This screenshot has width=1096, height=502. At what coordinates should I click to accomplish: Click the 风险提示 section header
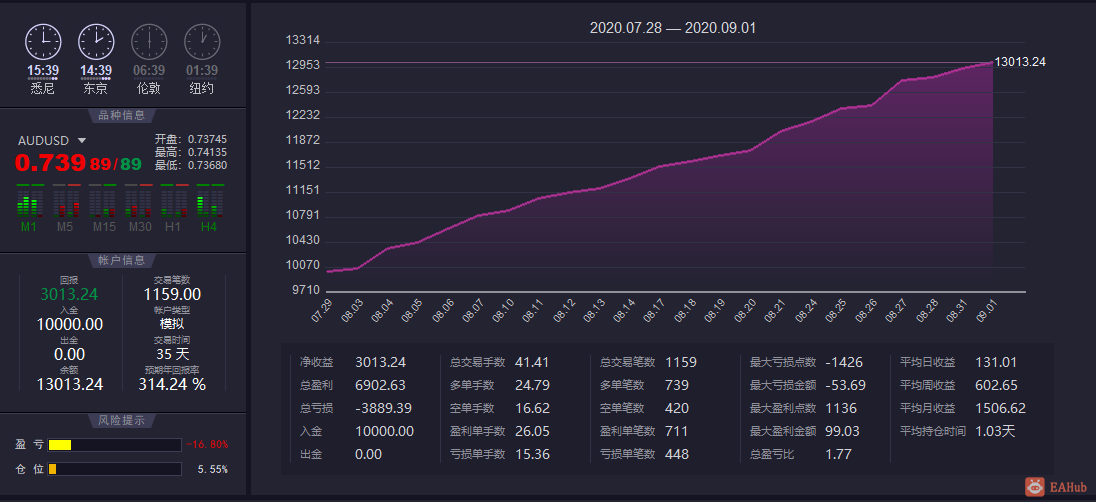pyautogui.click(x=122, y=421)
